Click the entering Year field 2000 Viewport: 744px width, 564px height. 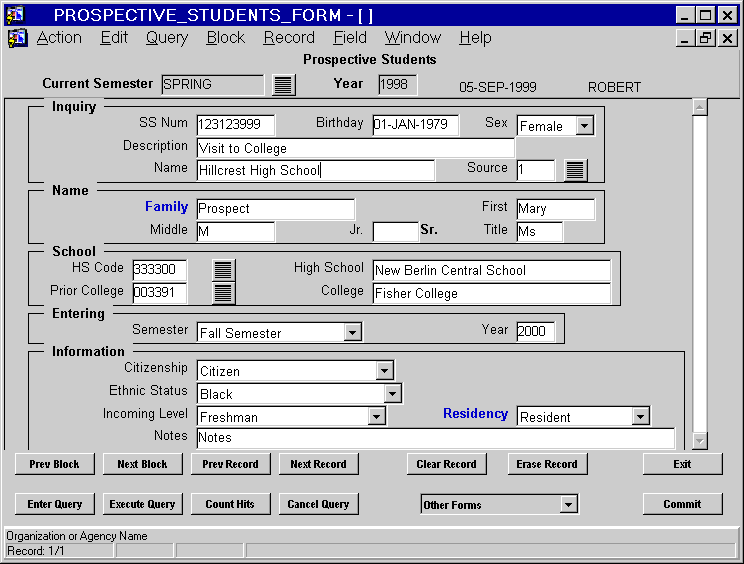pyautogui.click(x=536, y=331)
